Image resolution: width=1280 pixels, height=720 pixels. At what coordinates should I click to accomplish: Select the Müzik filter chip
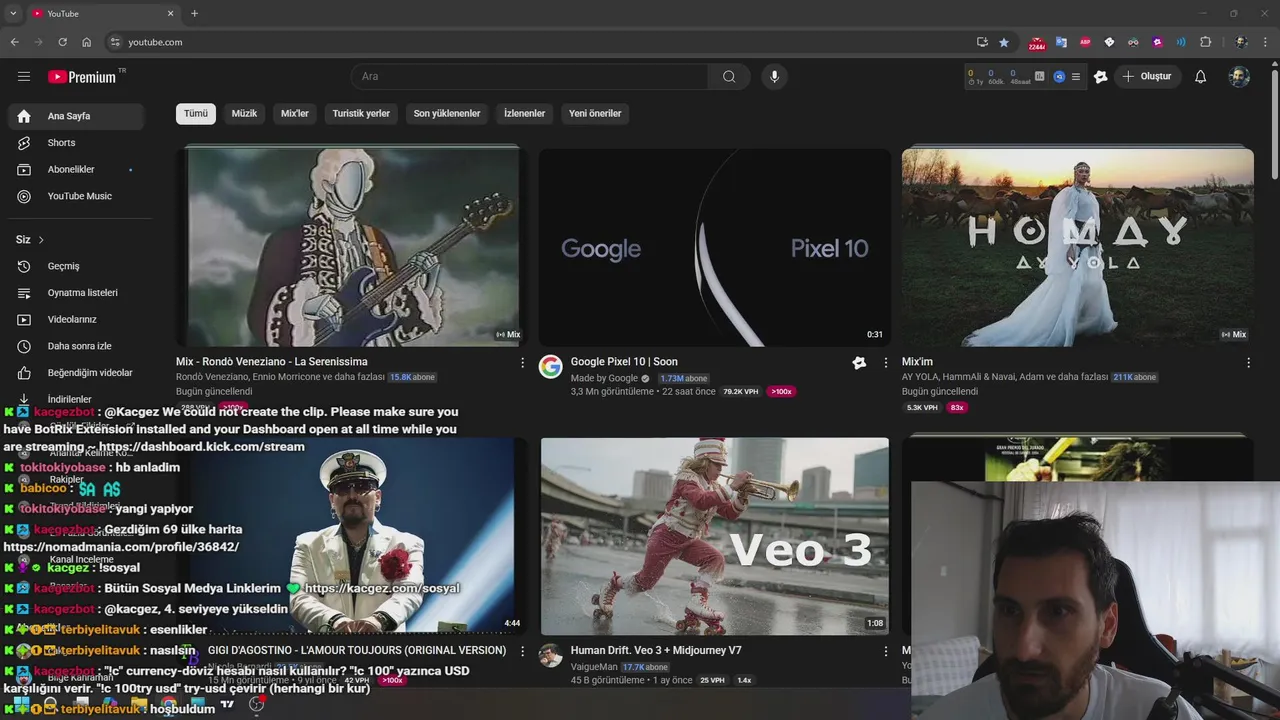coord(244,113)
